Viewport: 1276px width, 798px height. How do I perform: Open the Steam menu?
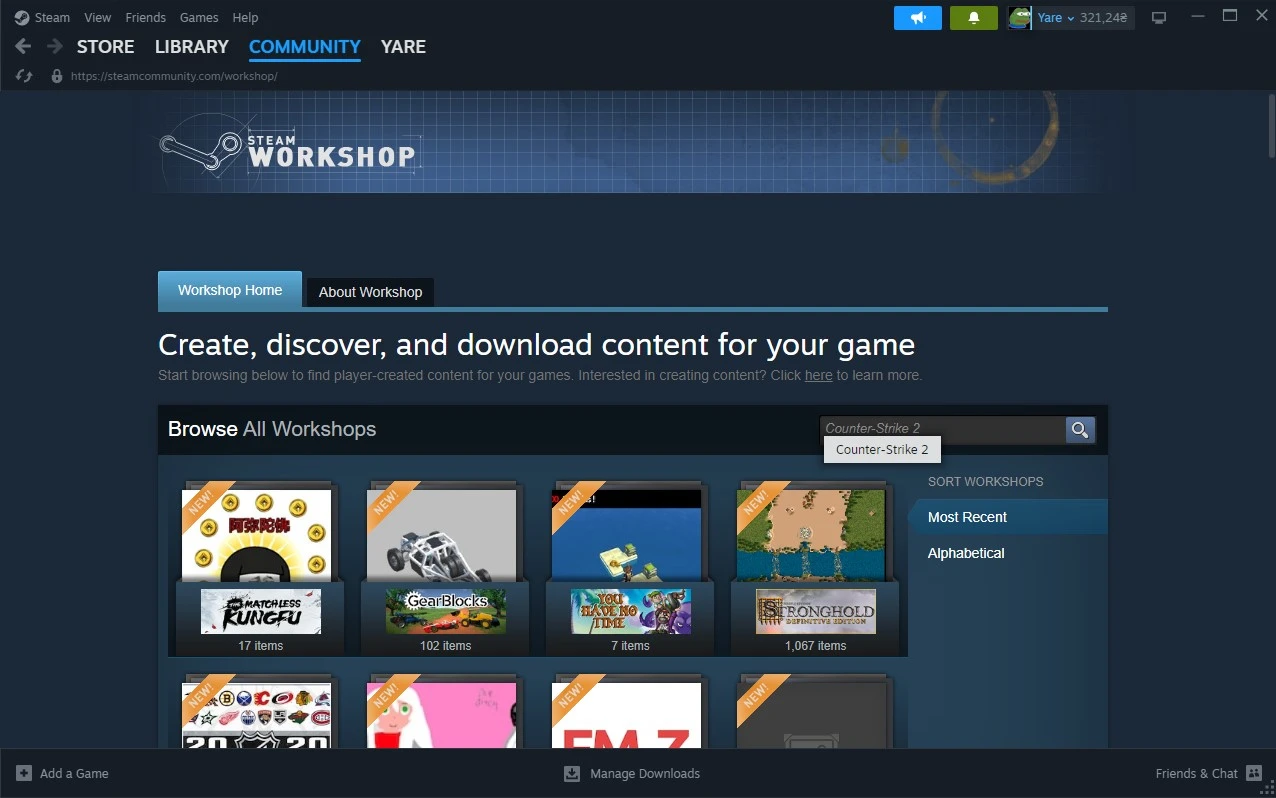52,18
